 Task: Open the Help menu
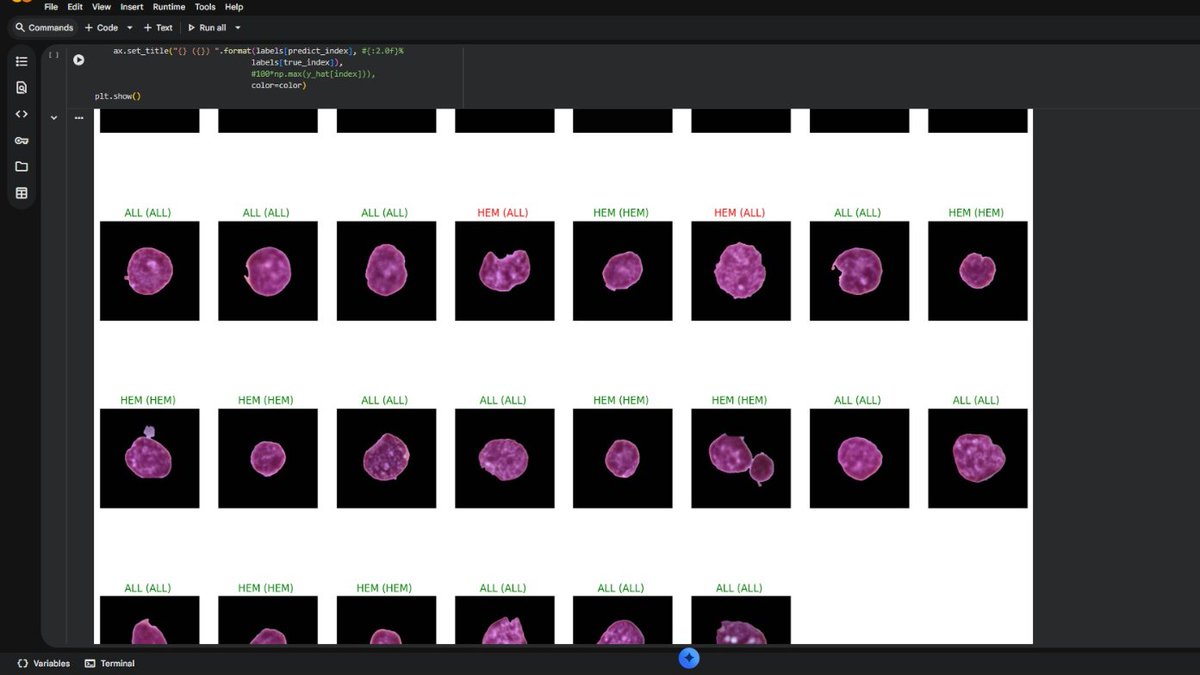click(x=234, y=7)
